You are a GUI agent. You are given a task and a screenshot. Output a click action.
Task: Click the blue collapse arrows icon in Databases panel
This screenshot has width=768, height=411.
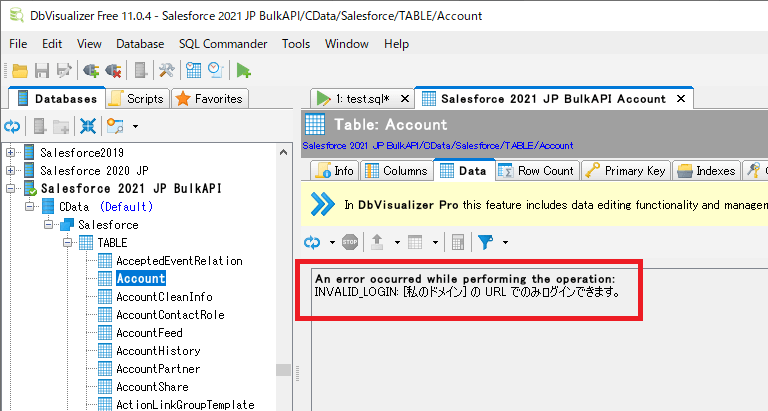[x=88, y=126]
